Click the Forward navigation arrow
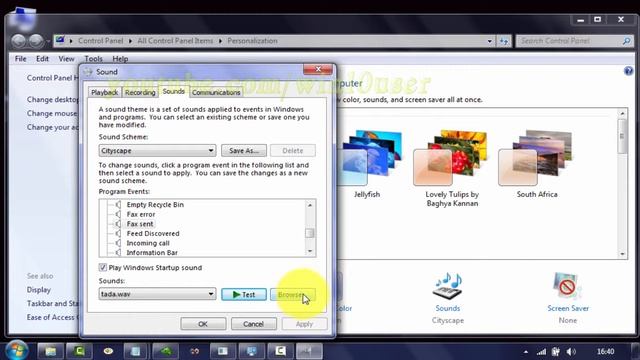 coord(36,41)
